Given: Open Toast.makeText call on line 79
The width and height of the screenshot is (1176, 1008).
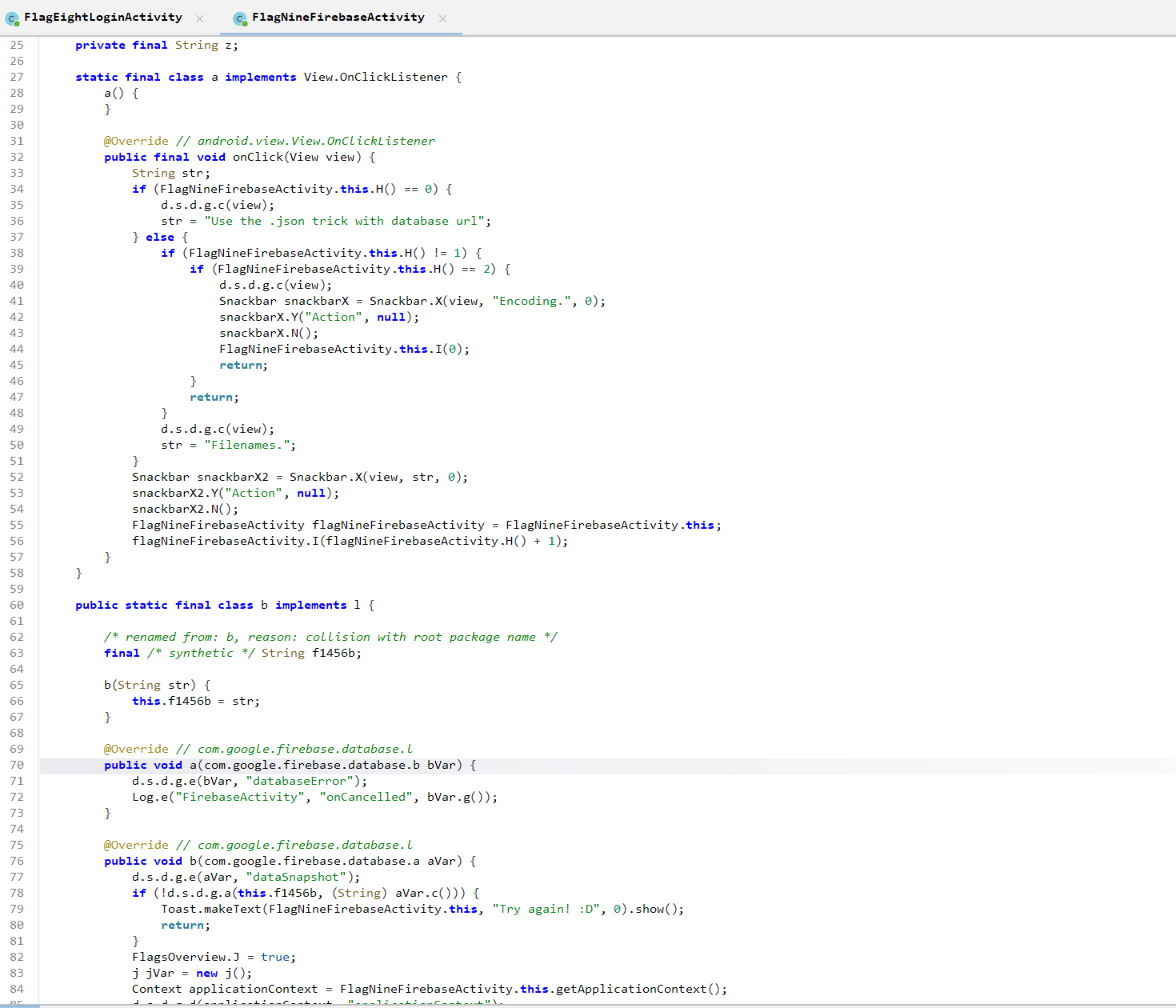Looking at the screenshot, I should point(212,909).
